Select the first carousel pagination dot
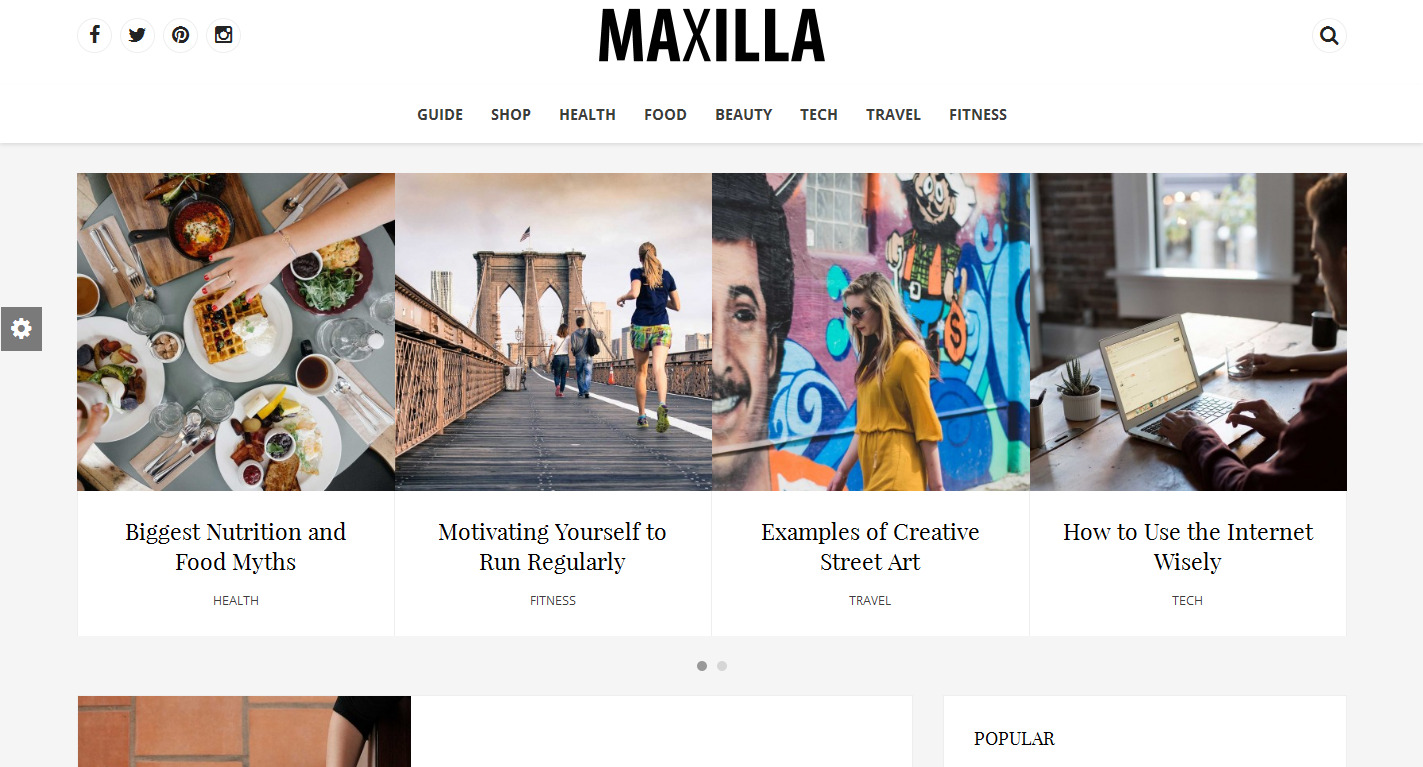Screen dimensions: 1423x767 click(x=702, y=666)
